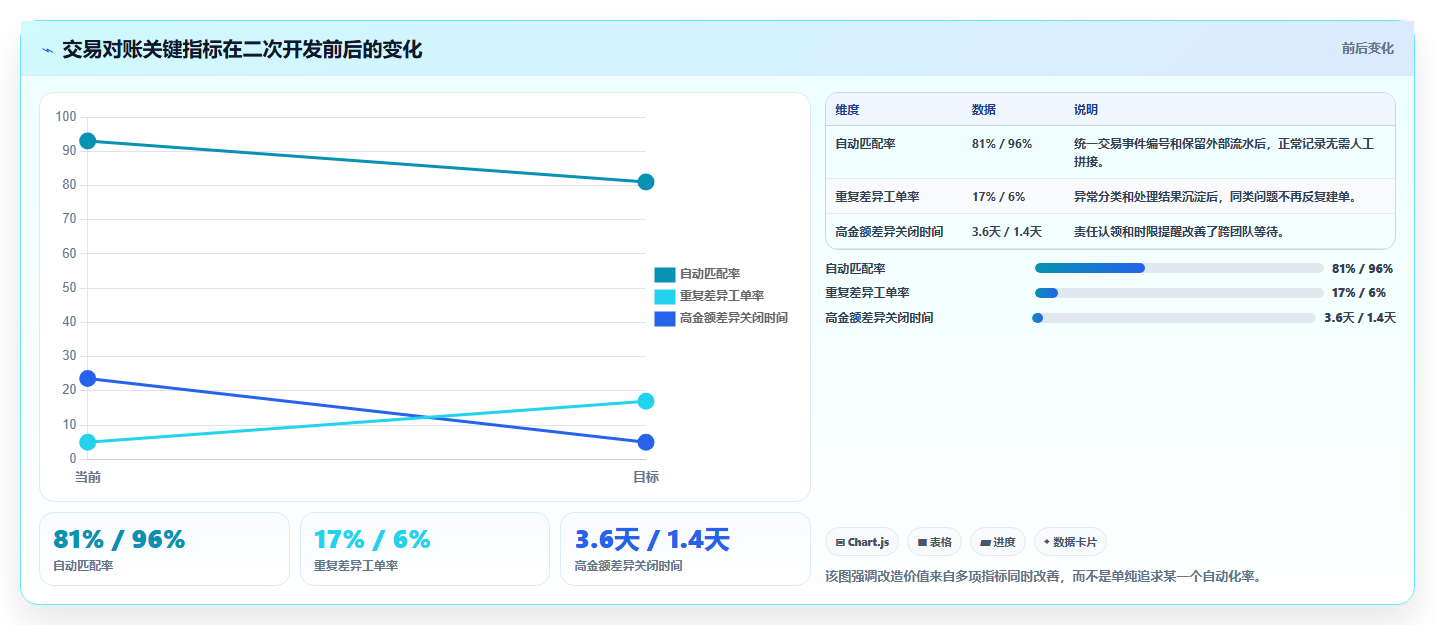Click the 重复差异工单率 data point at 目标
This screenshot has height=625, width=1435.
646,401
